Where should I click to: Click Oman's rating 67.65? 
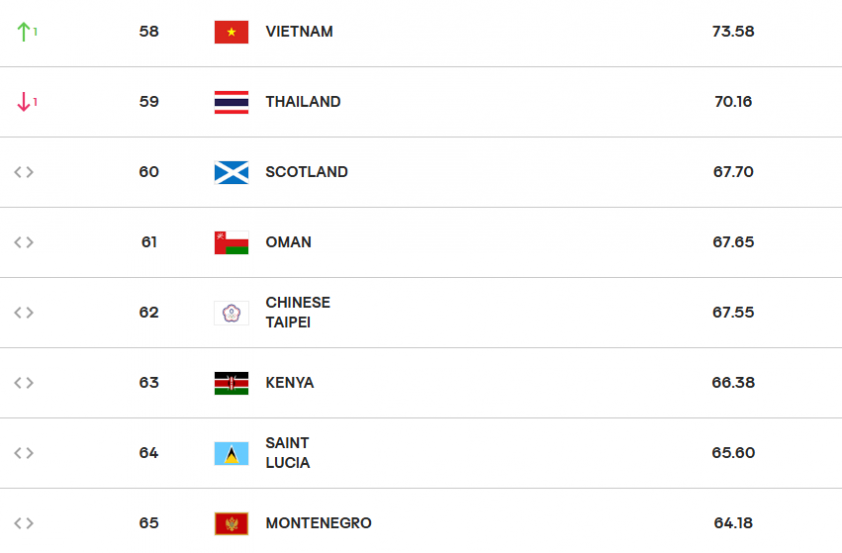pos(733,242)
